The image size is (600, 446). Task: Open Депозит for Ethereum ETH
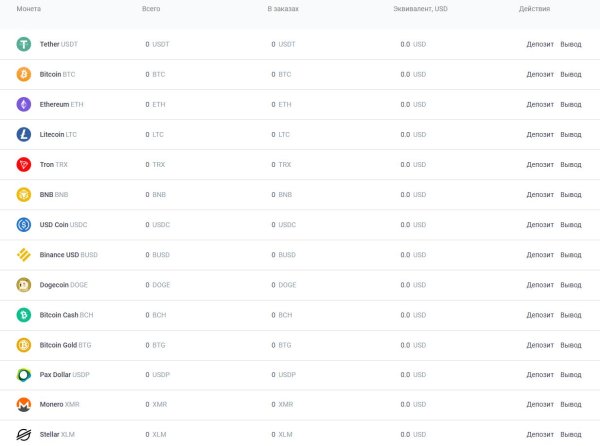coord(539,104)
